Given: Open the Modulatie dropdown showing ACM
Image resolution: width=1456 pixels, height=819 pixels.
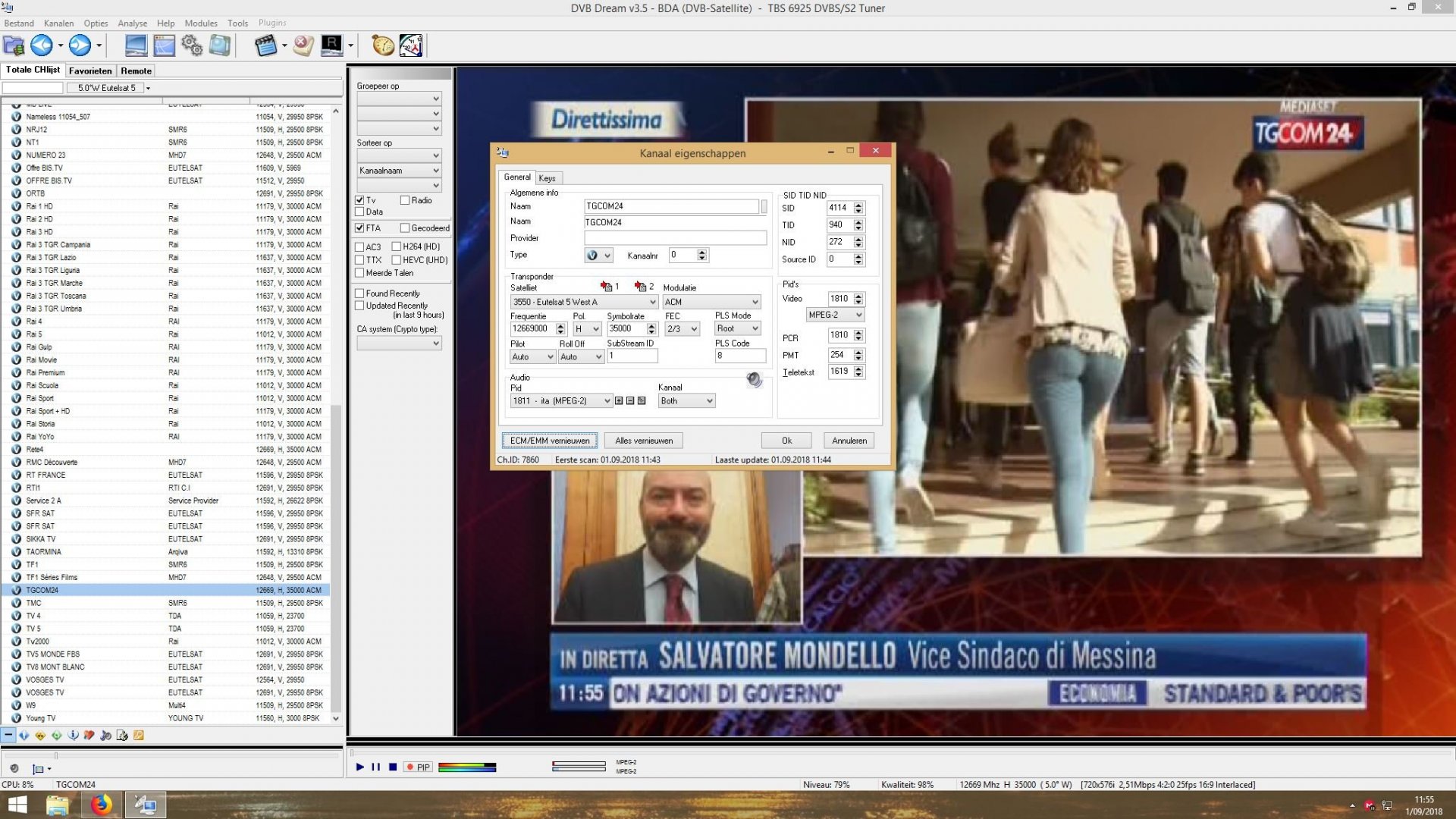Looking at the screenshot, I should pyautogui.click(x=711, y=301).
